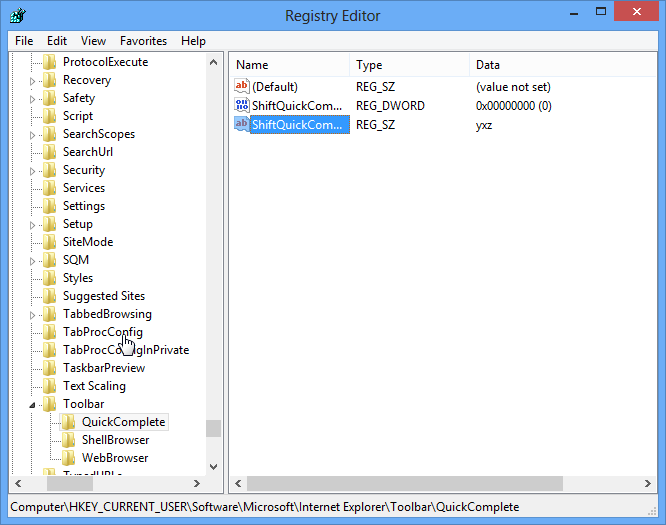The height and width of the screenshot is (525, 666).
Task: Click the Services key folder icon
Action: tap(50, 188)
